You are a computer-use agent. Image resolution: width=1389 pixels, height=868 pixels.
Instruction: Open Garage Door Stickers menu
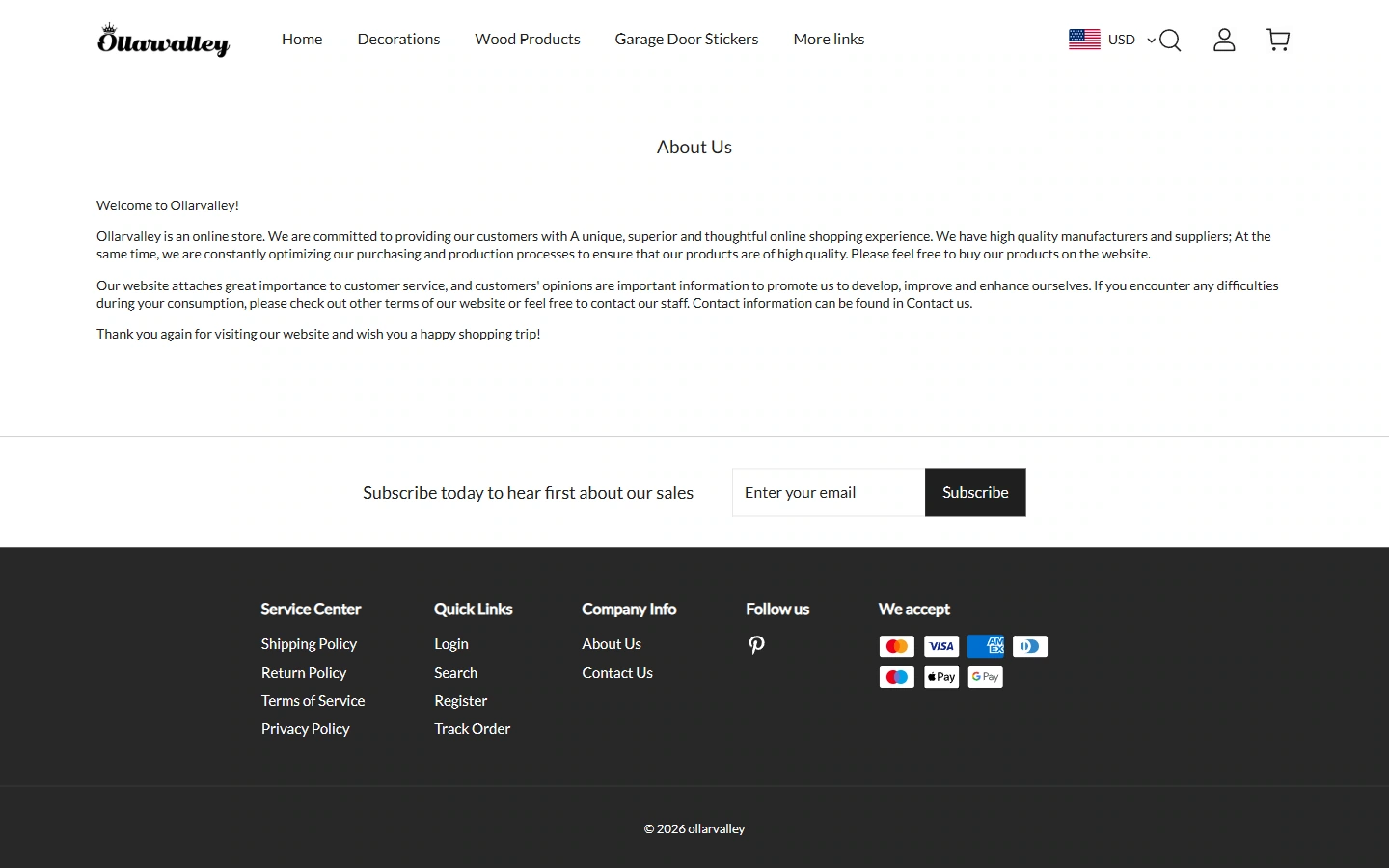tap(687, 40)
